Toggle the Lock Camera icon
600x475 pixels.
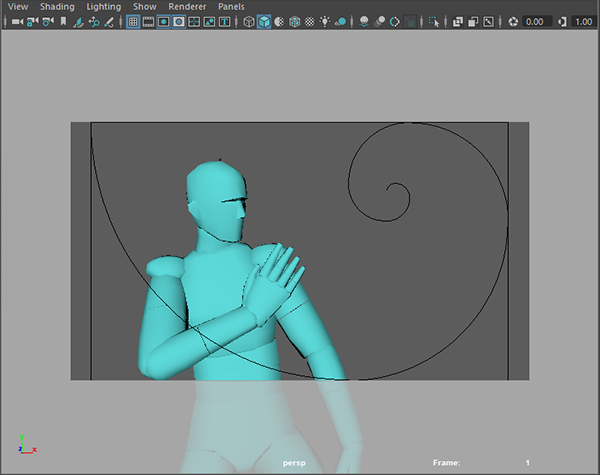33,21
